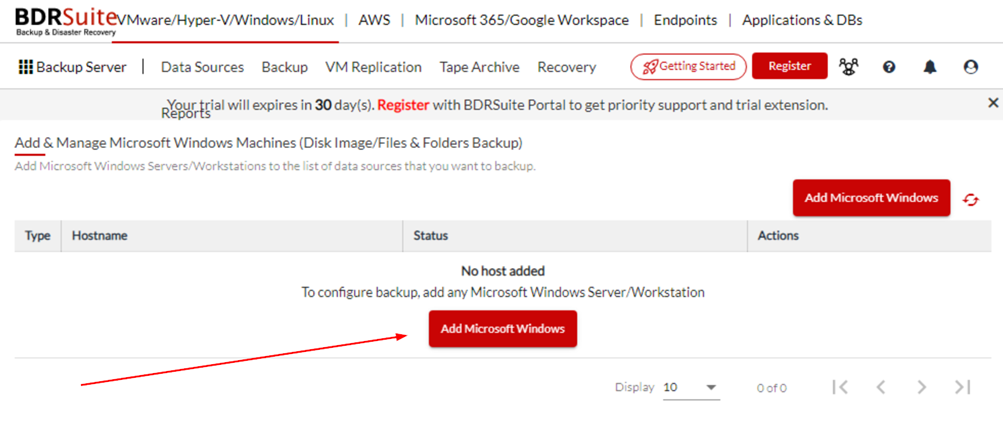Open the help question mark icon
Image resolution: width=1003 pixels, height=444 pixels.
coord(888,67)
